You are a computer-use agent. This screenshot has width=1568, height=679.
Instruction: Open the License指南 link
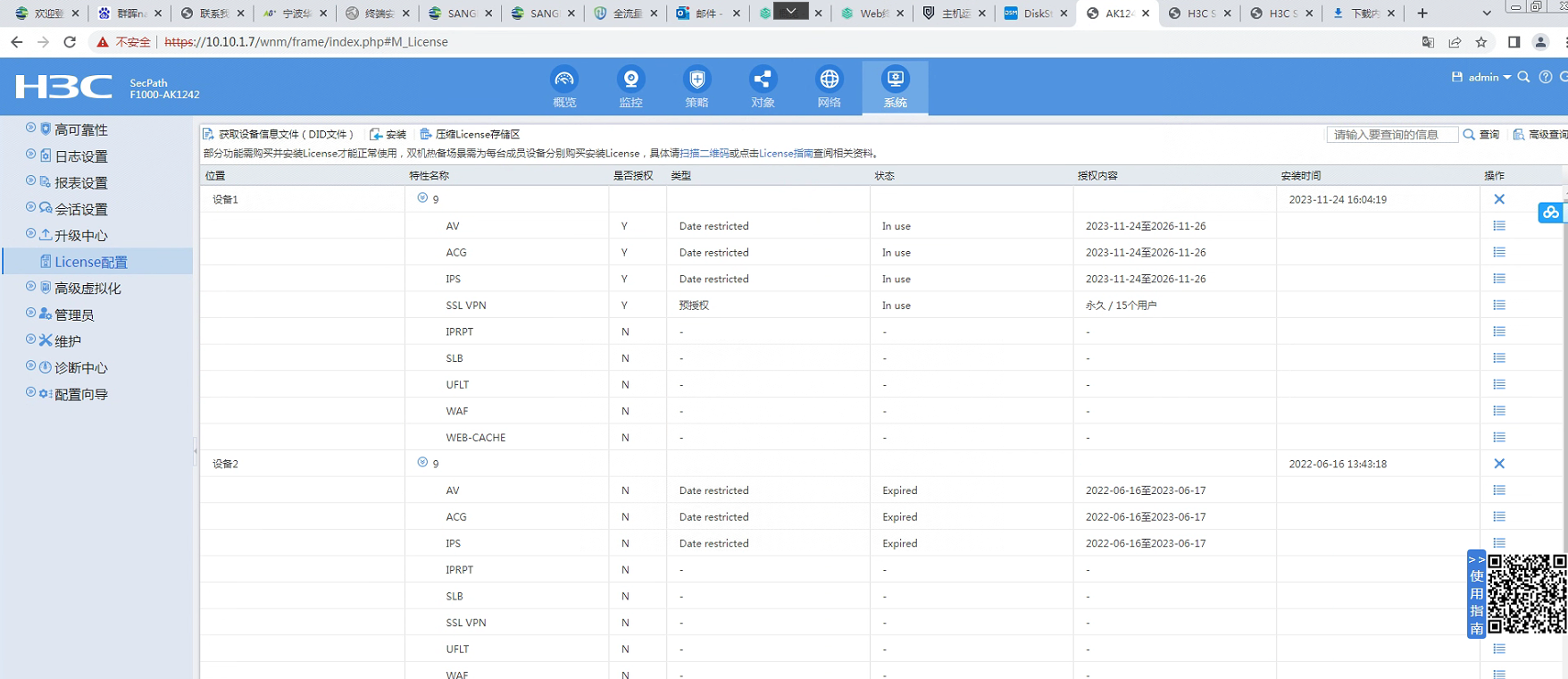pyautogui.click(x=786, y=154)
